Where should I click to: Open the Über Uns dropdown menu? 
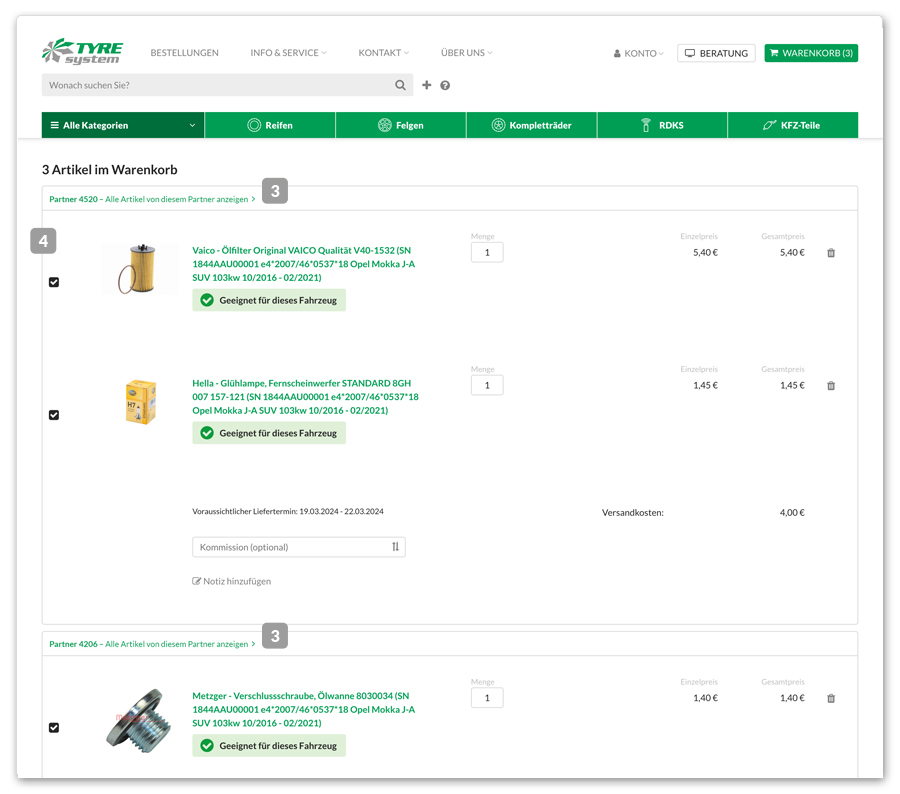coord(467,53)
